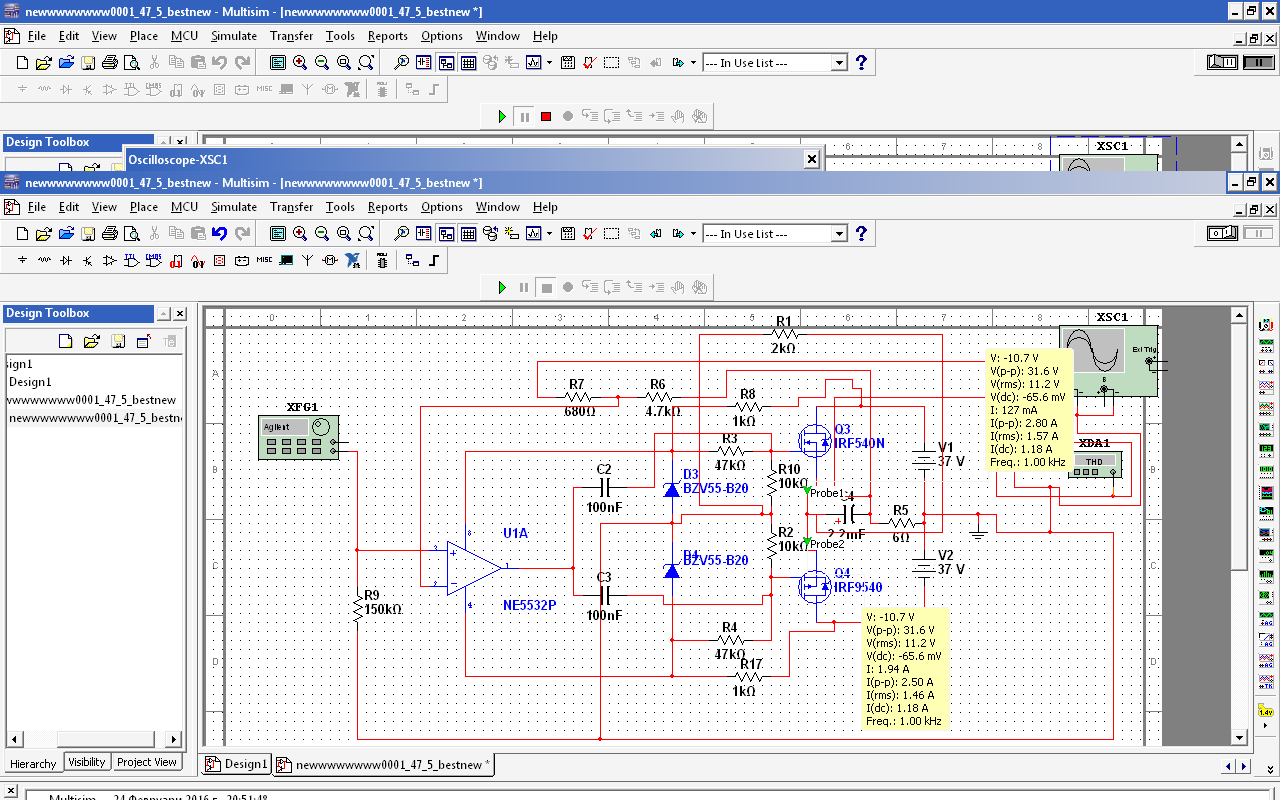Viewport: 1280px width, 800px height.
Task: Click the schematic vertical scrollbar down arrow
Action: 1240,739
